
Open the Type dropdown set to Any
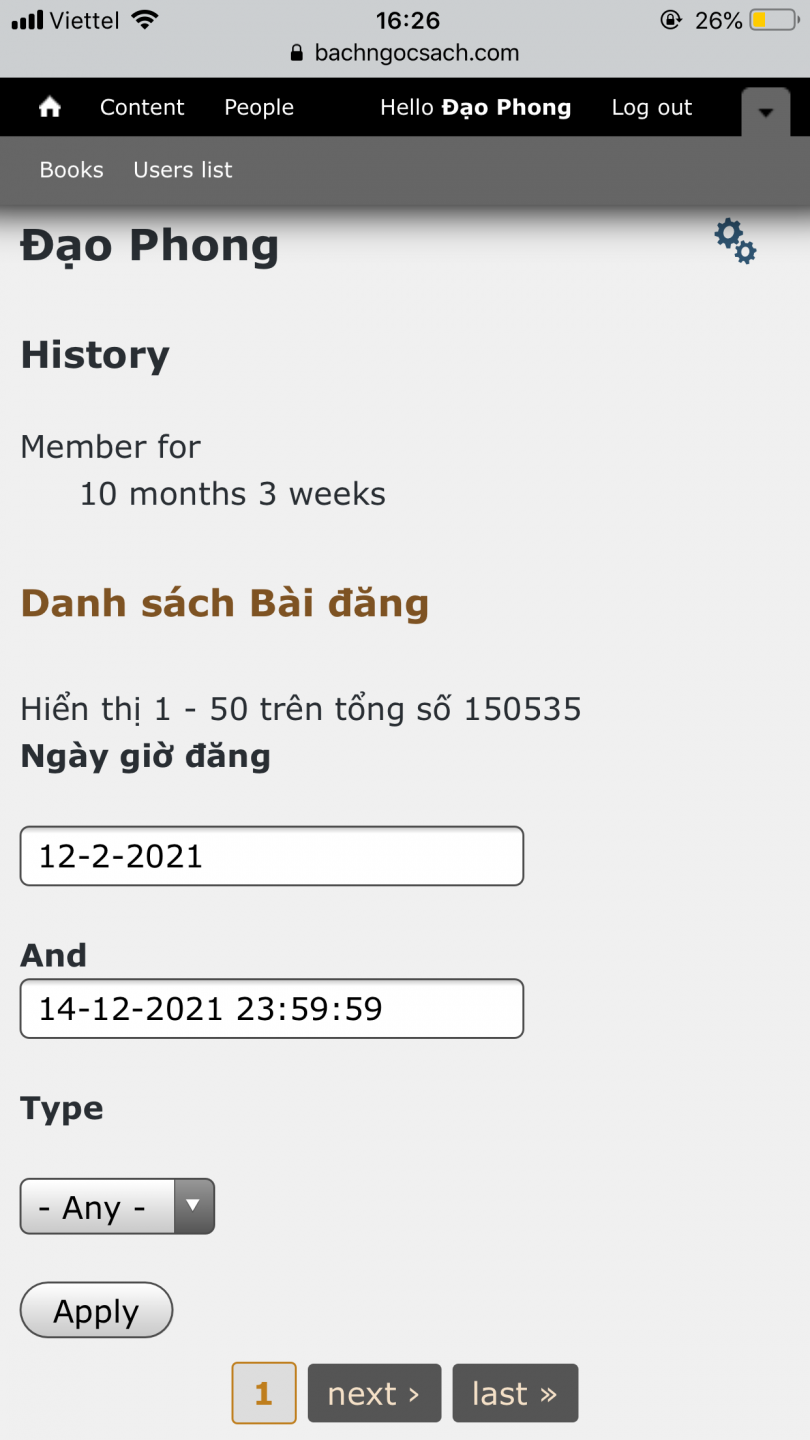117,1206
